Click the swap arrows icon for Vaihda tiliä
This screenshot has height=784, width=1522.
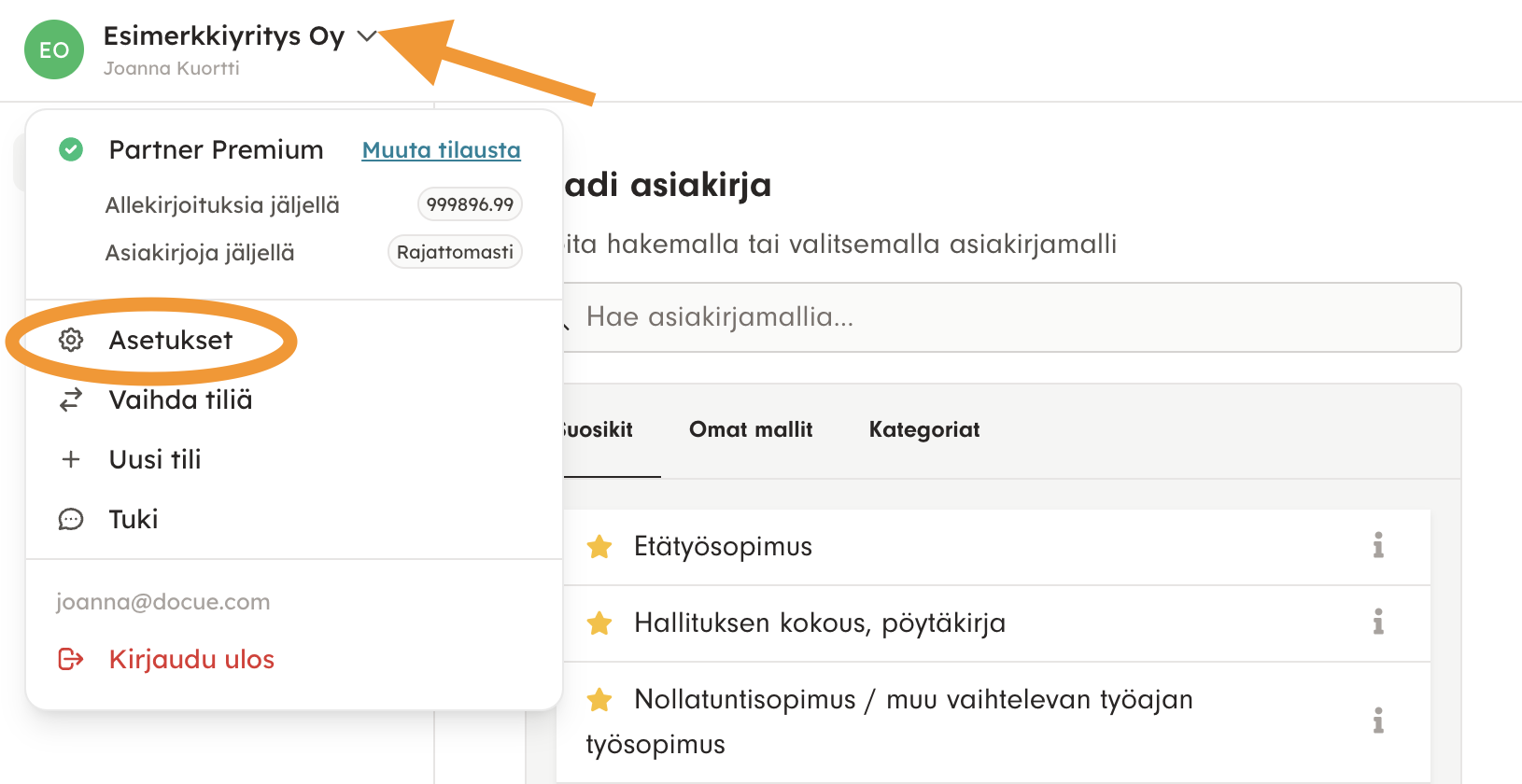(71, 400)
